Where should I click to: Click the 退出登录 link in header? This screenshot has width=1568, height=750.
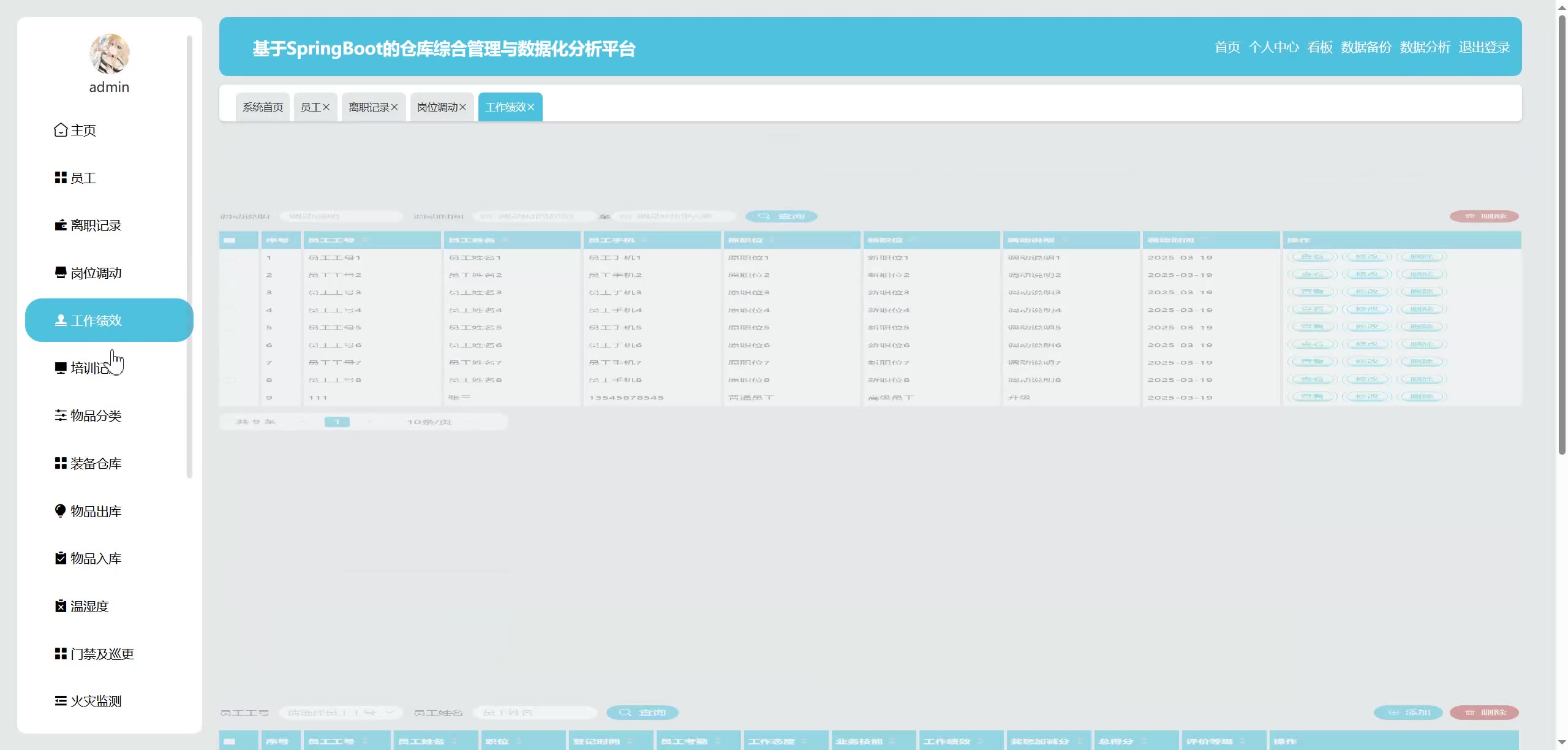point(1483,47)
